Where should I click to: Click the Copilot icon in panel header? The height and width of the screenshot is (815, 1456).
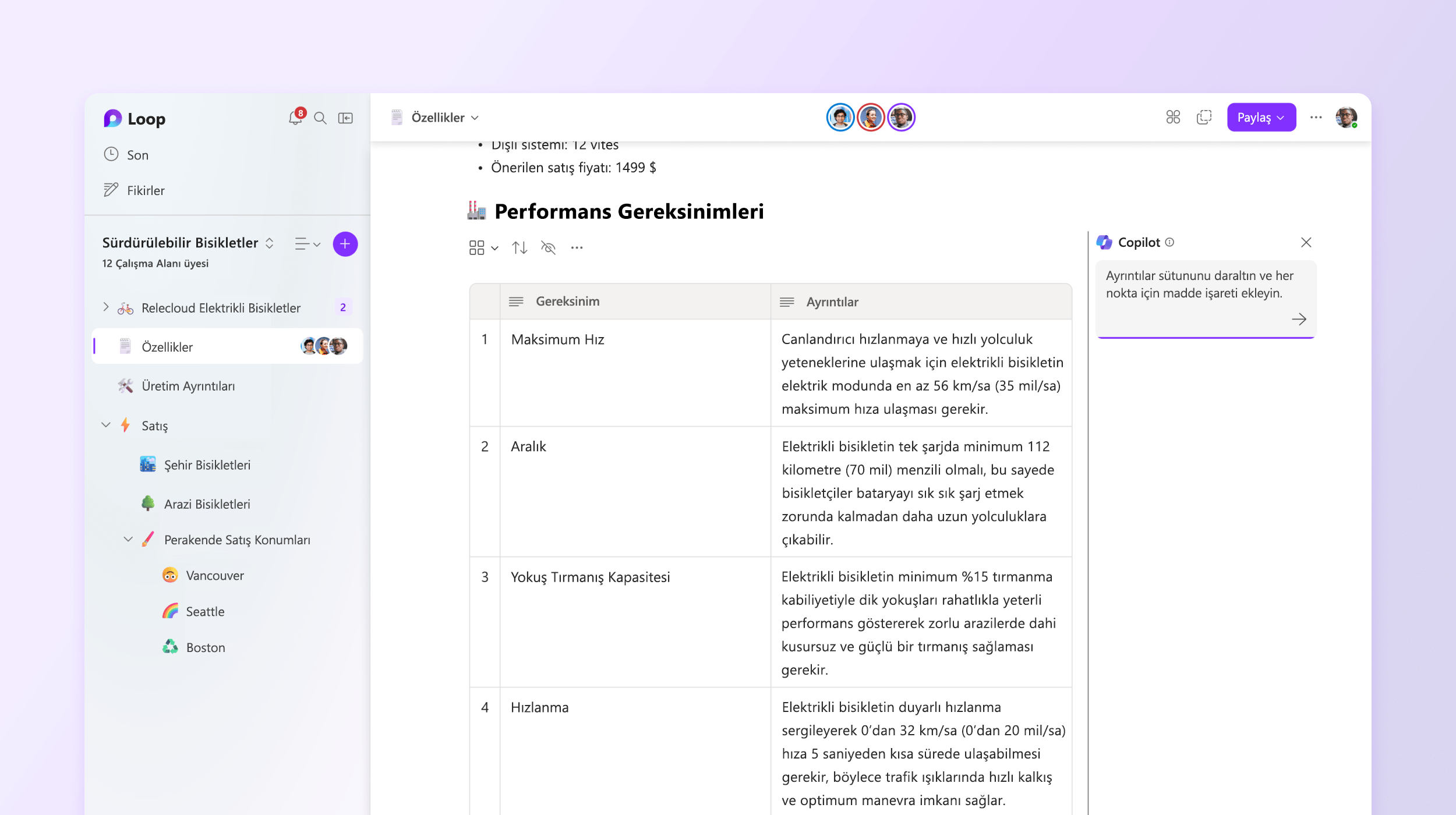1104,242
